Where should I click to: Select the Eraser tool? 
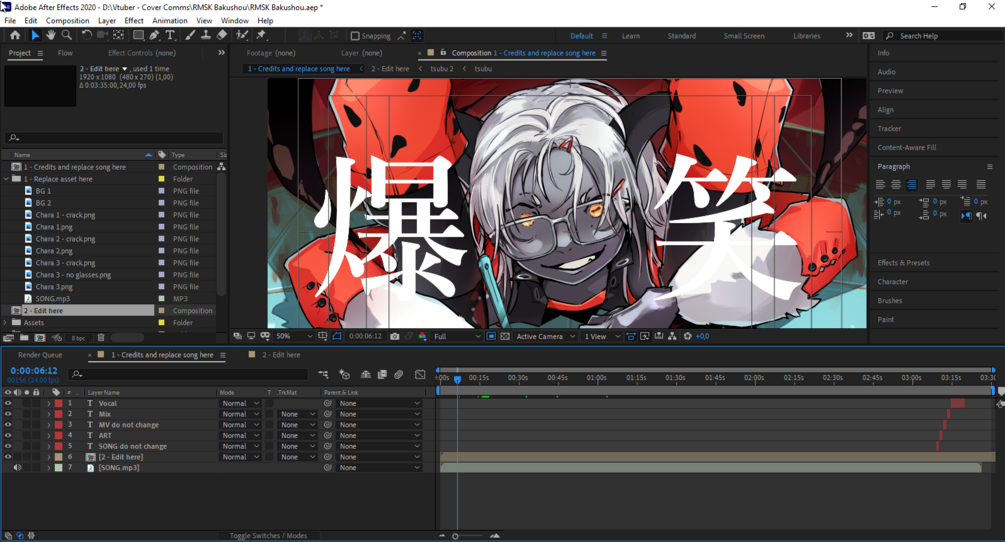click(222, 35)
